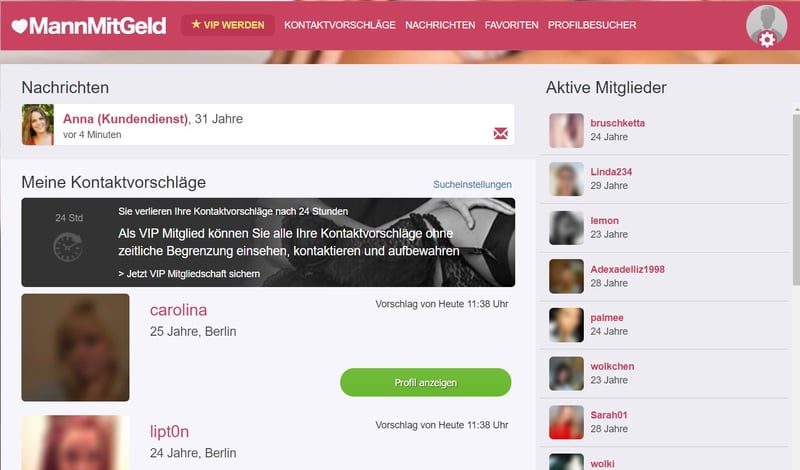Open the NACHRICHTEN menu item

(x=440, y=25)
